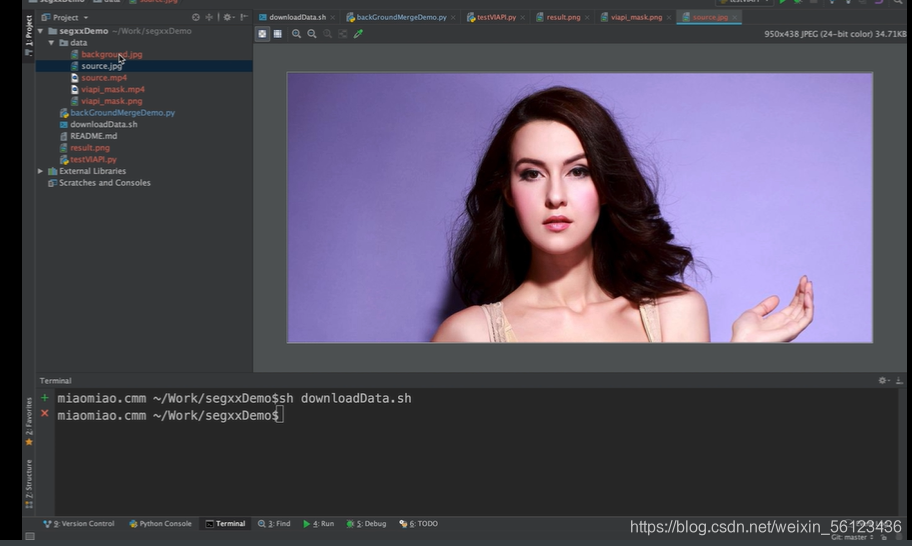This screenshot has height=546, width=912.
Task: Select source.mp4 file
Action: pos(104,77)
